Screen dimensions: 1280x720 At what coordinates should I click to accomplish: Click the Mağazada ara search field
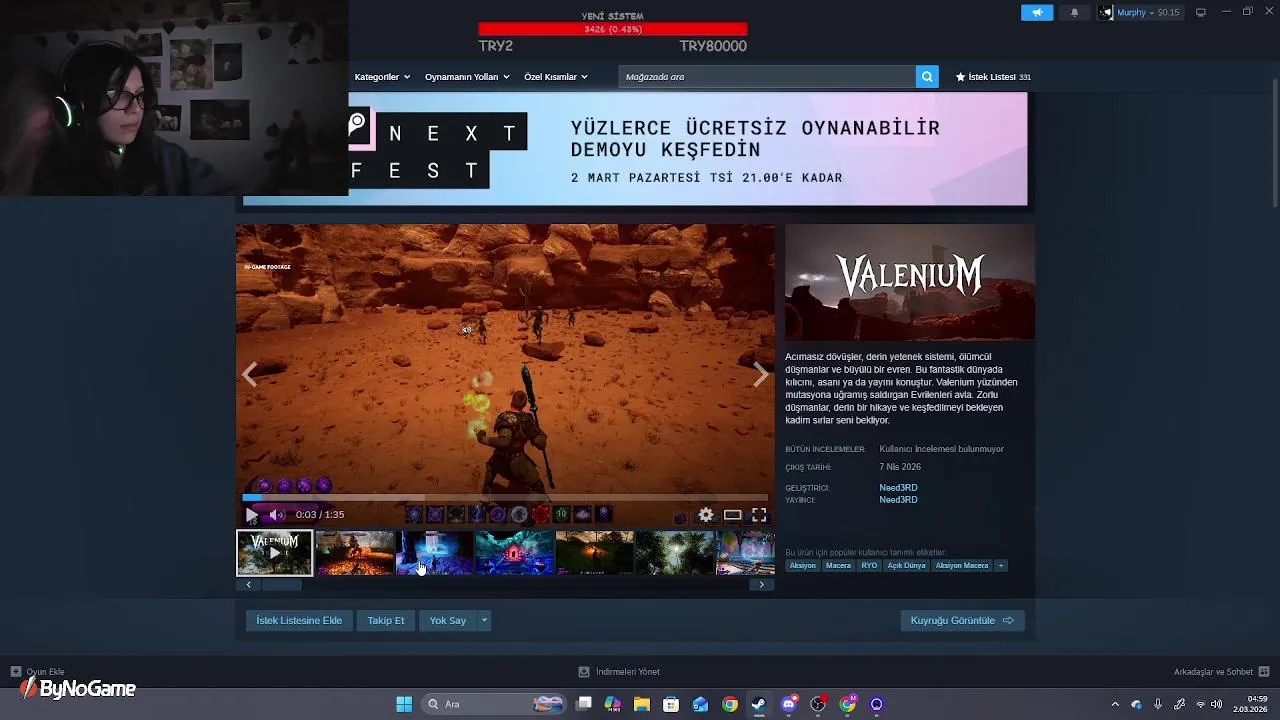click(767, 77)
